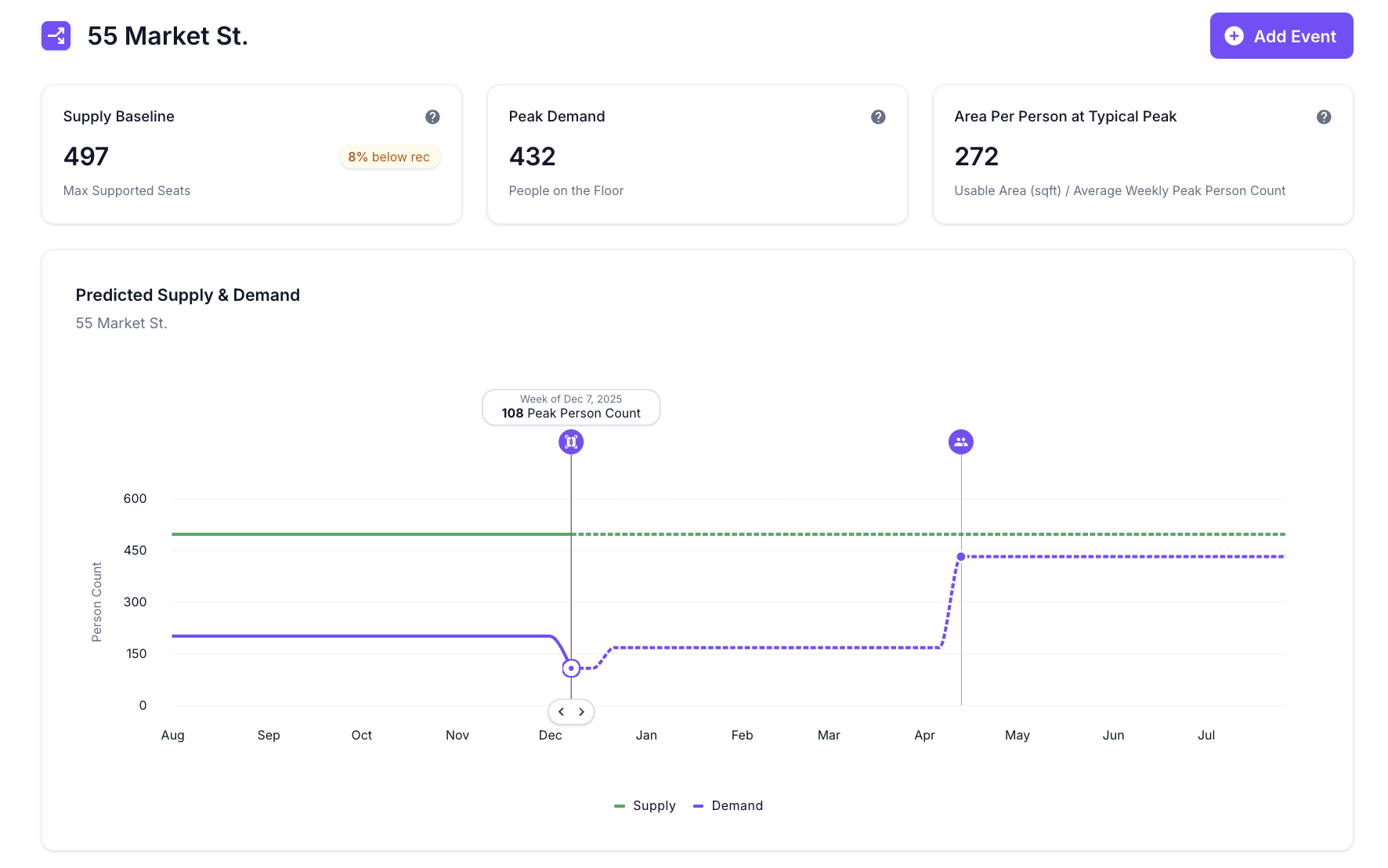Click the Peak Demand help question icon

(x=878, y=117)
